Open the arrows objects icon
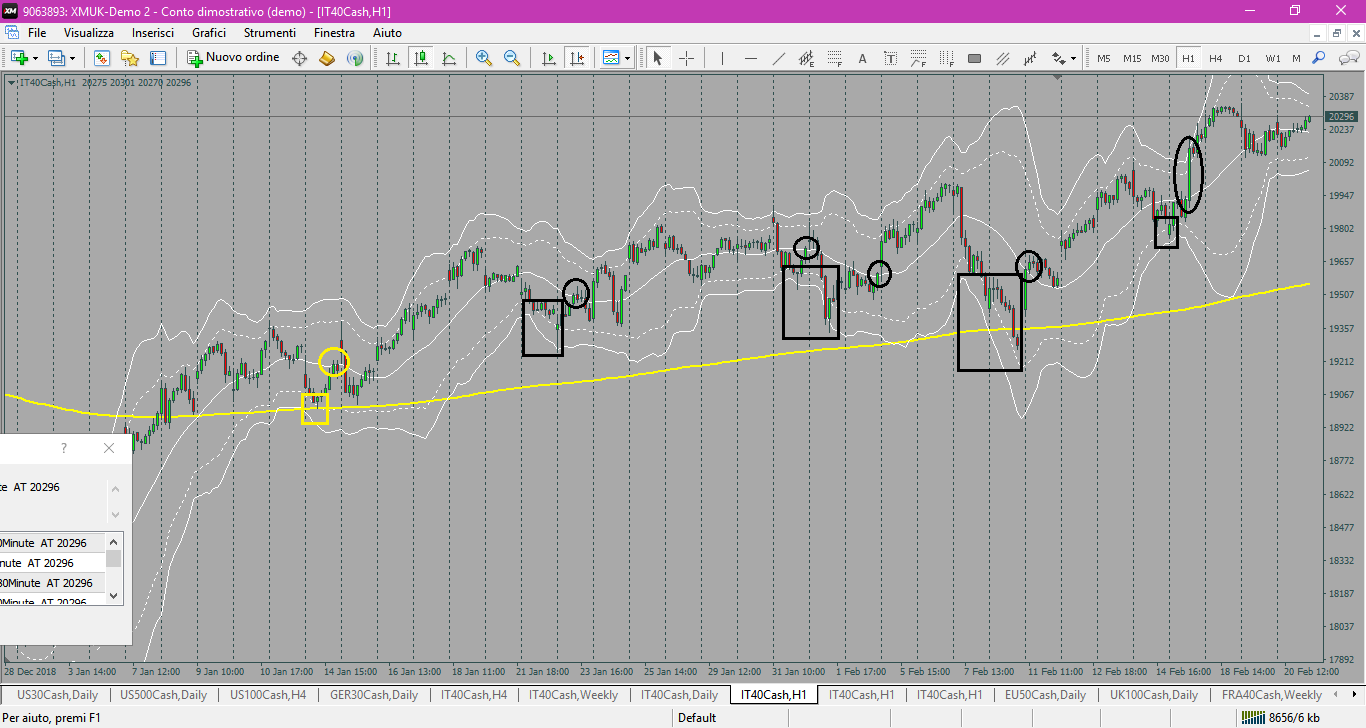This screenshot has height=728, width=1366. [x=1059, y=58]
